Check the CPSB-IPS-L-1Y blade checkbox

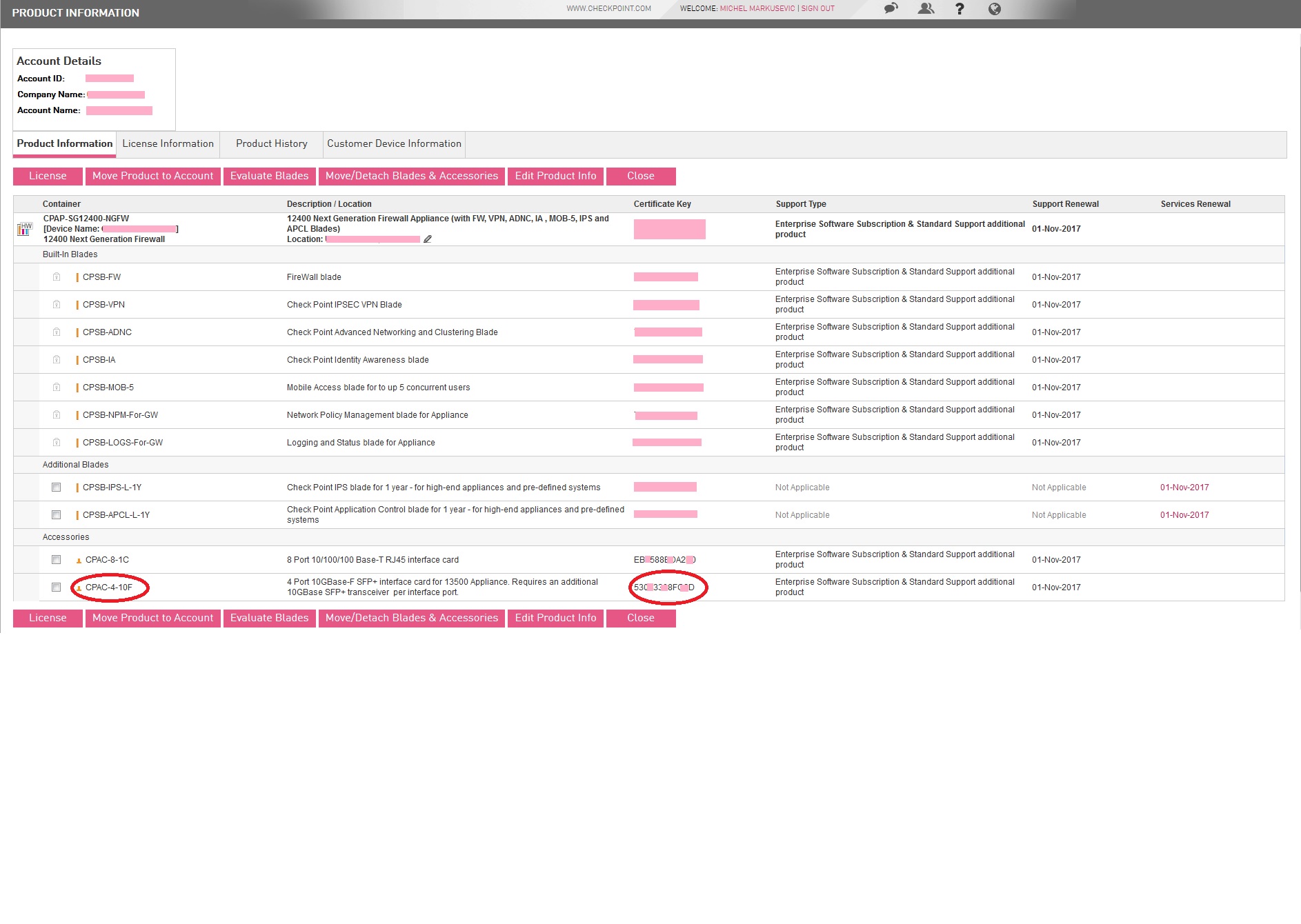tap(57, 488)
